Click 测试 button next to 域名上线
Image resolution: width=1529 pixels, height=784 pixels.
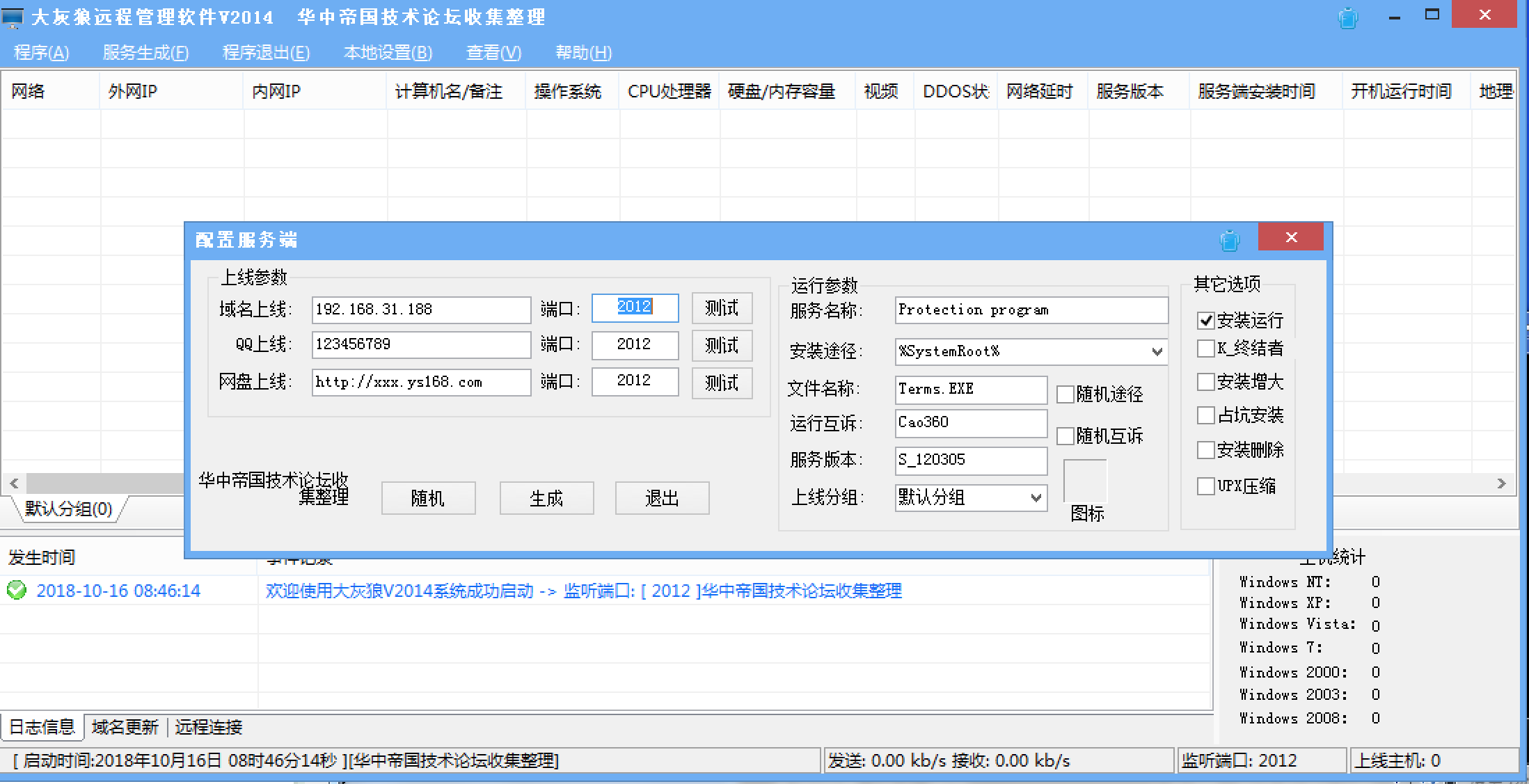pos(722,308)
